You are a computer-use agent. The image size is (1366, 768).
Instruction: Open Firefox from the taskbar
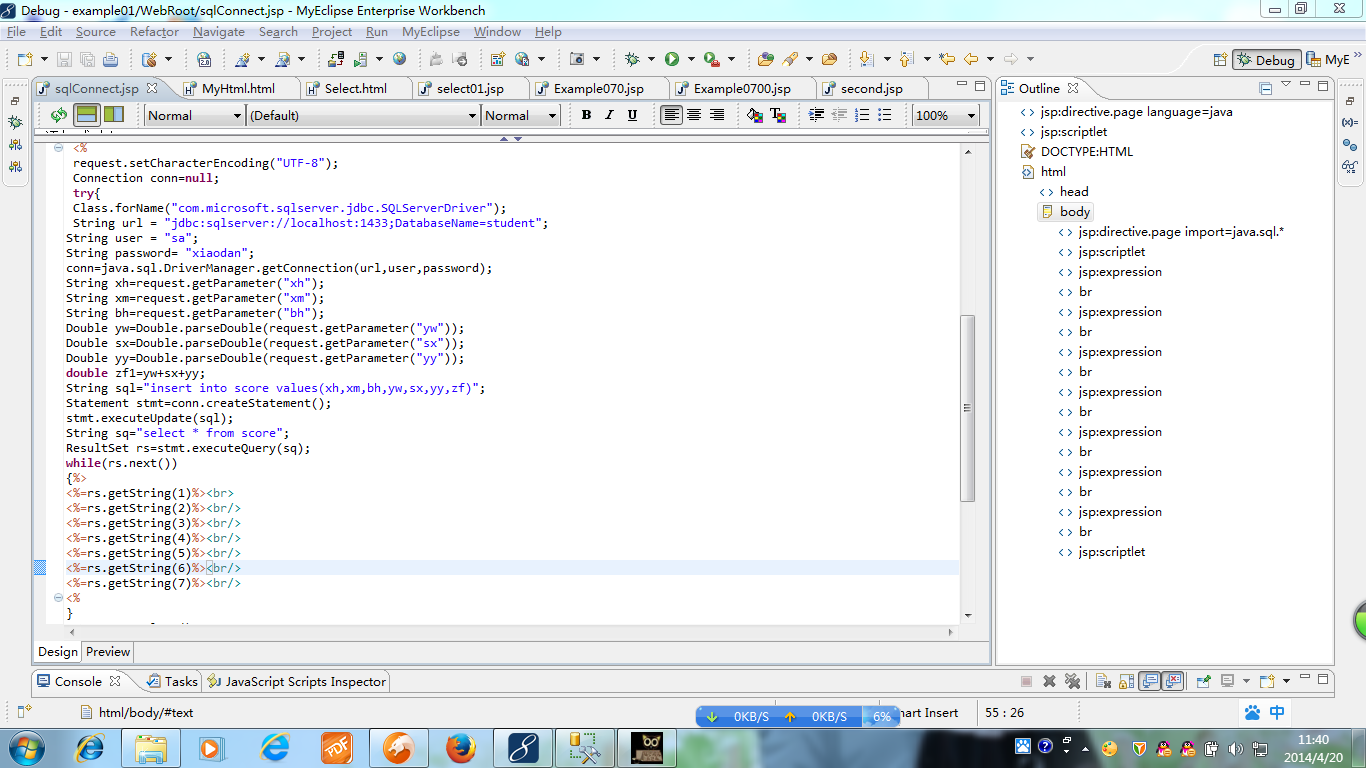(460, 747)
